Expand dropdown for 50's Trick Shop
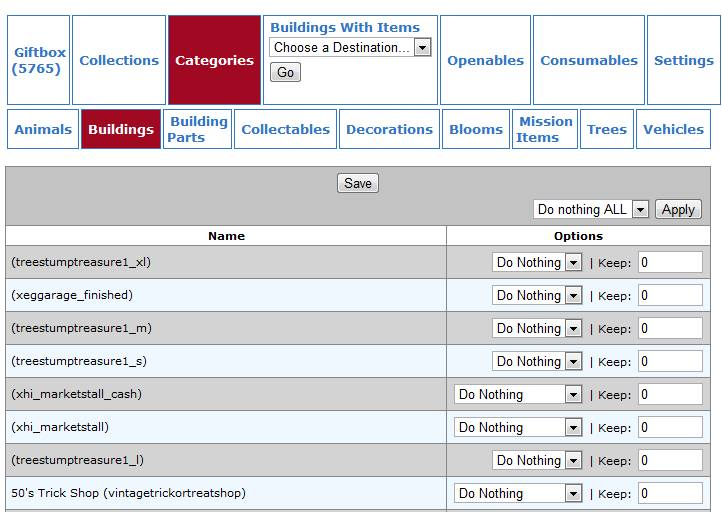The image size is (722, 512). point(518,494)
